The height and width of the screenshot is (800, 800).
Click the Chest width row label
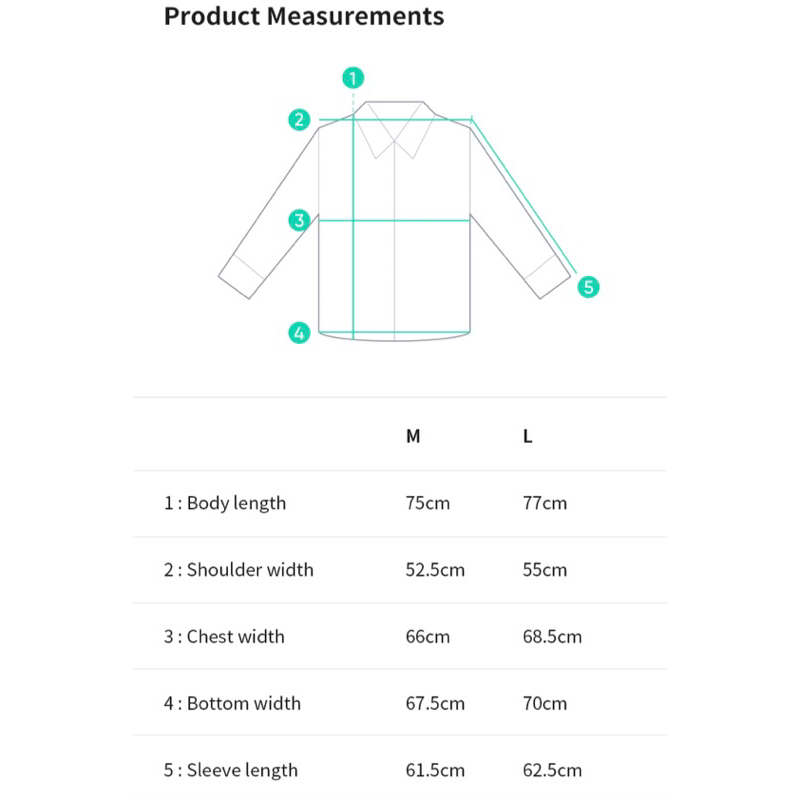(224, 637)
